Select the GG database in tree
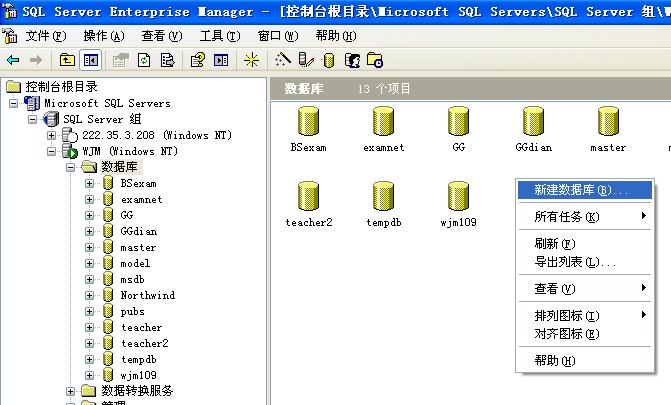The image size is (671, 405). [x=127, y=215]
